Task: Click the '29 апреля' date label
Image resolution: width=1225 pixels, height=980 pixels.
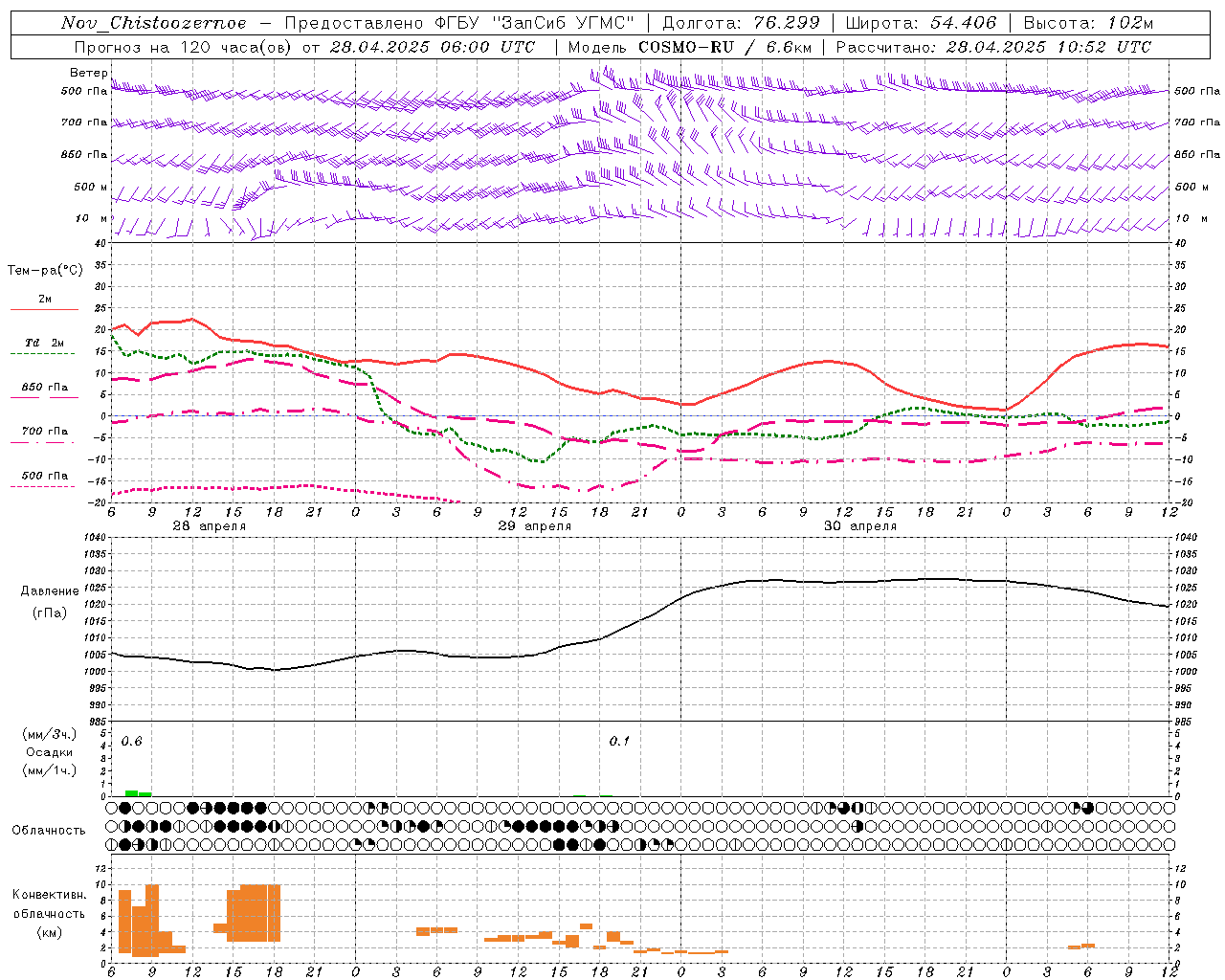Action: tap(534, 526)
